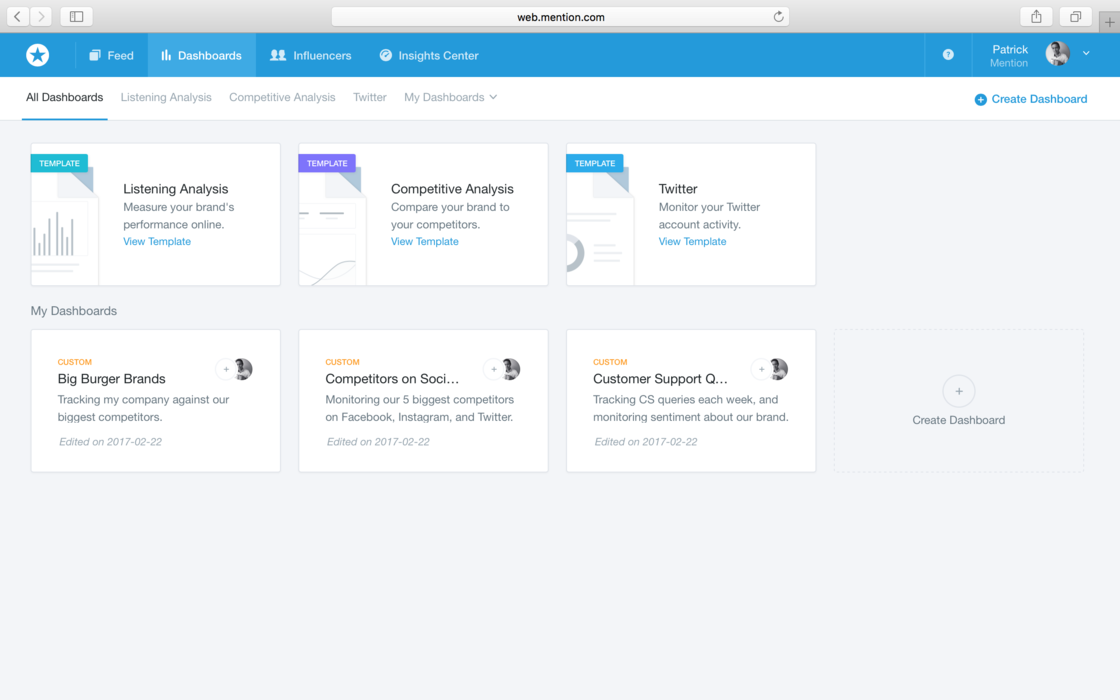Click the plus circle in Create Dashboard card

(x=958, y=391)
